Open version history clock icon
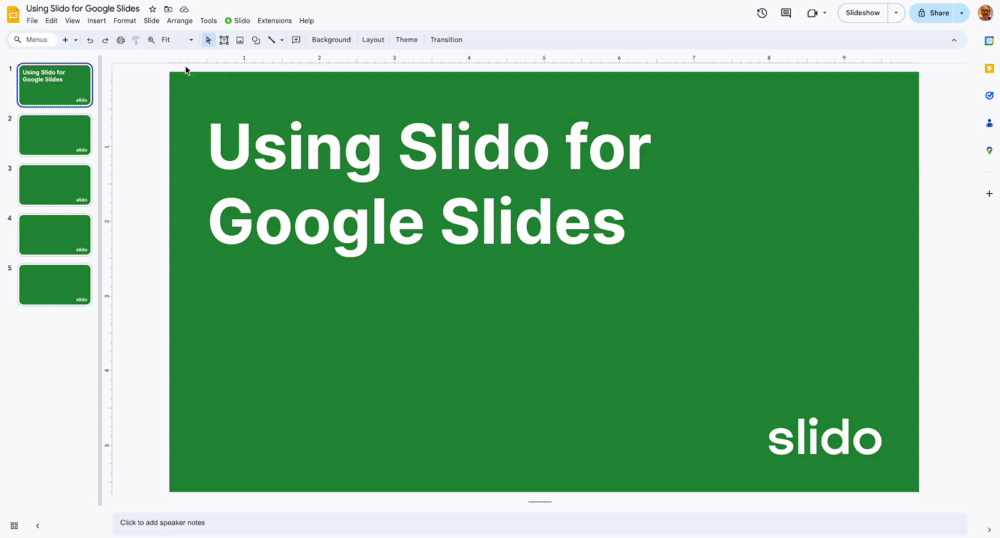This screenshot has width=1000, height=538. [x=762, y=13]
